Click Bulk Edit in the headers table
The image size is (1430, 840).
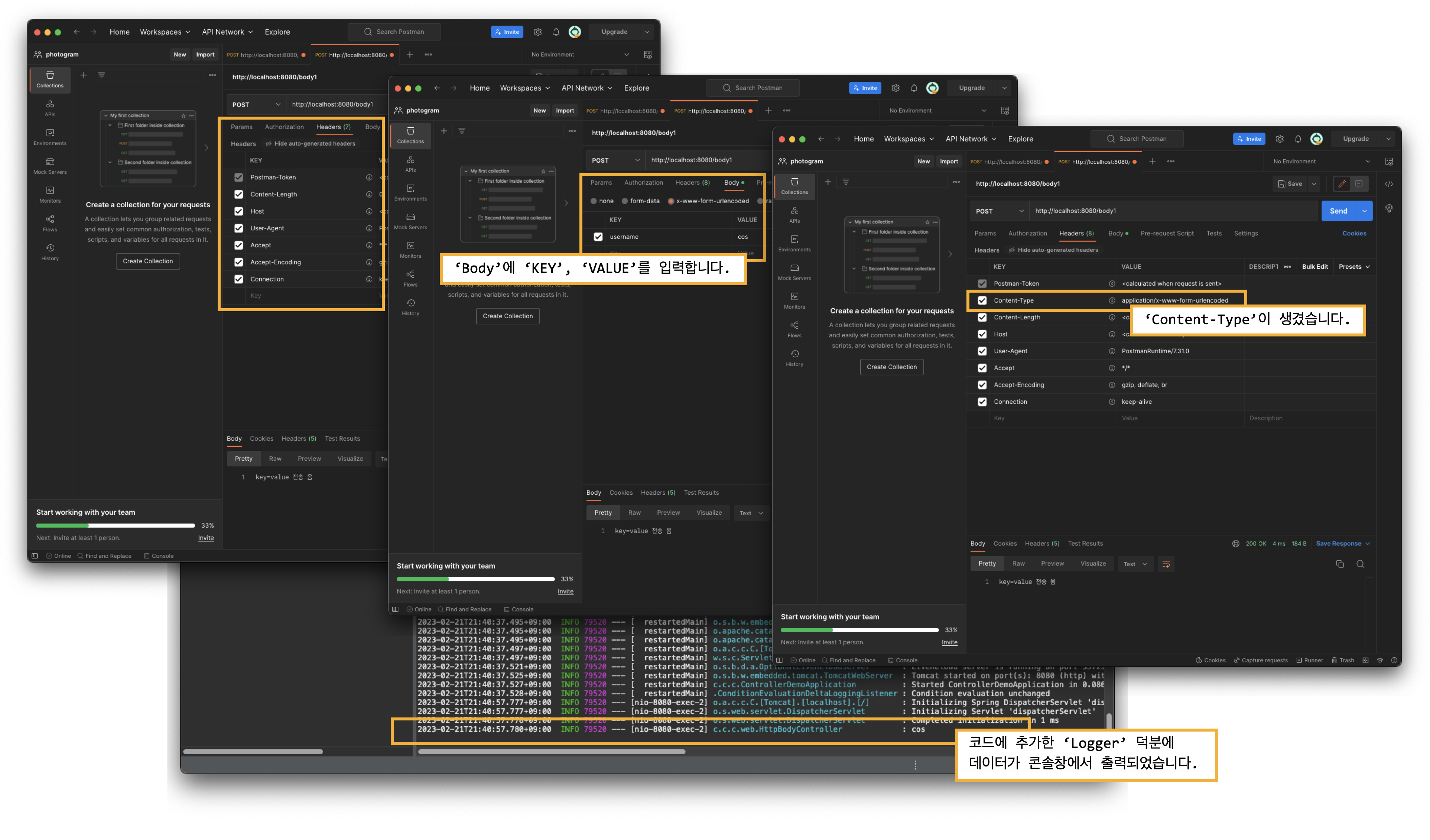pyautogui.click(x=1314, y=267)
